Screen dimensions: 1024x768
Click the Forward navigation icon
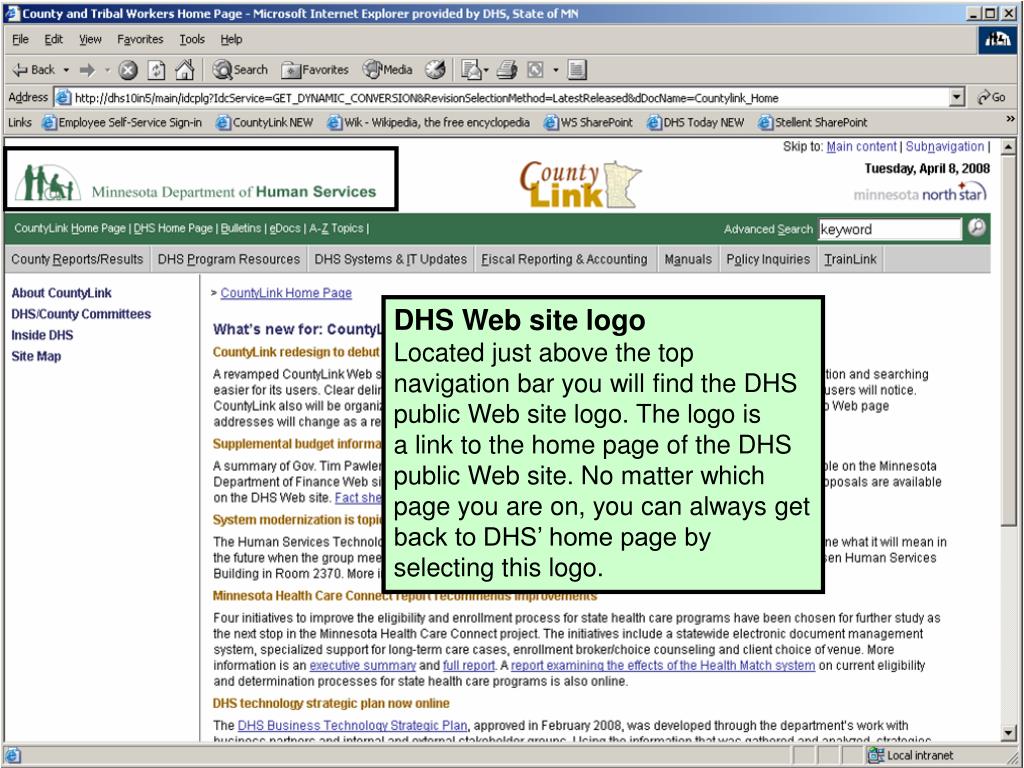[x=88, y=69]
